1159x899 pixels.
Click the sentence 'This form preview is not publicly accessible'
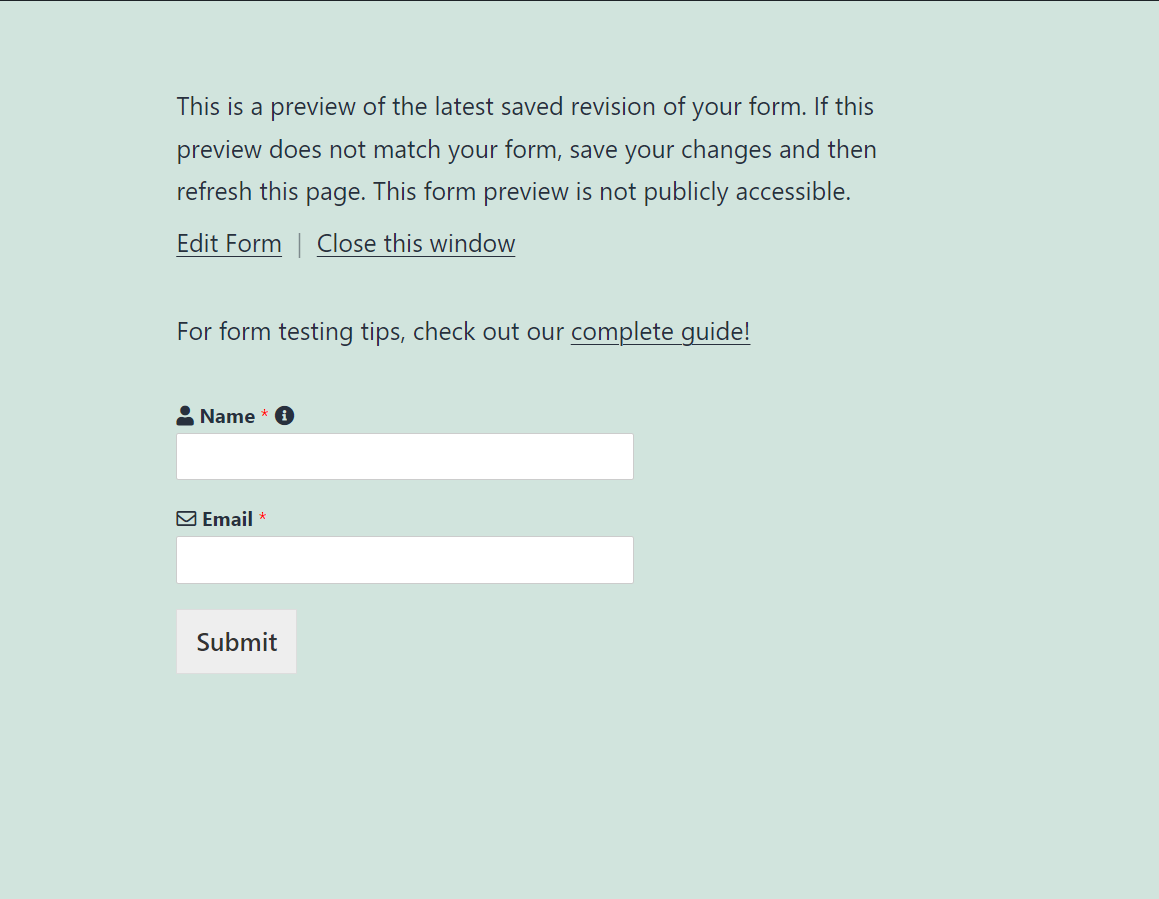[611, 191]
